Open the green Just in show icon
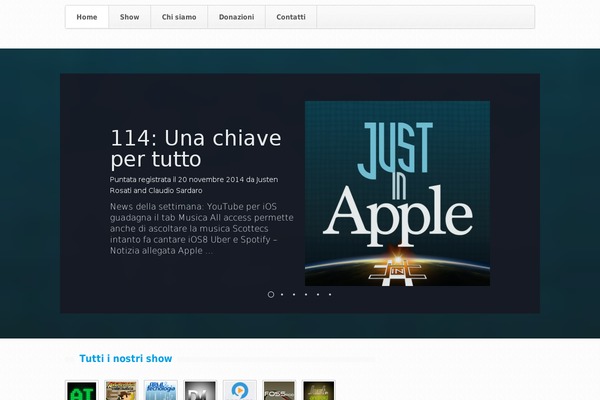The height and width of the screenshot is (400, 600). [x=319, y=390]
